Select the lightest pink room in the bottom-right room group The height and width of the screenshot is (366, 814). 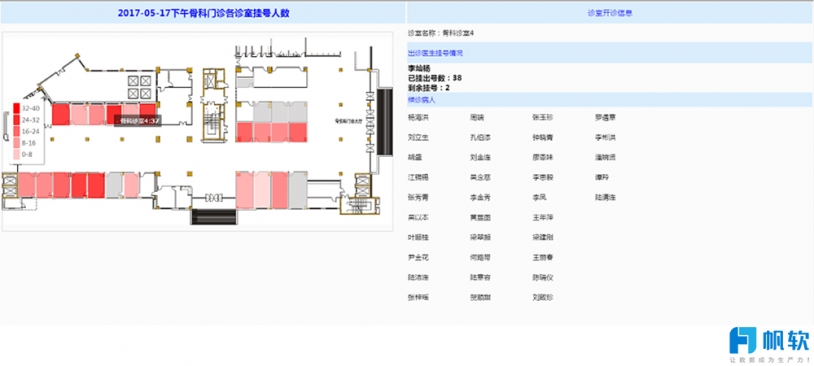click(262, 190)
